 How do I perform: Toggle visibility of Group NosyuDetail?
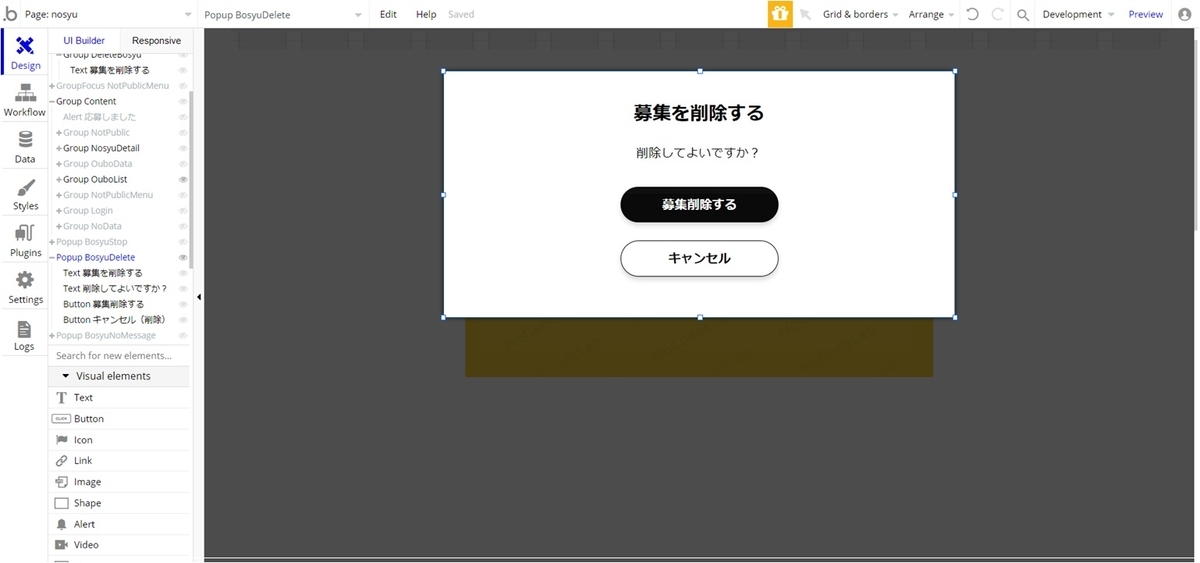coord(183,148)
